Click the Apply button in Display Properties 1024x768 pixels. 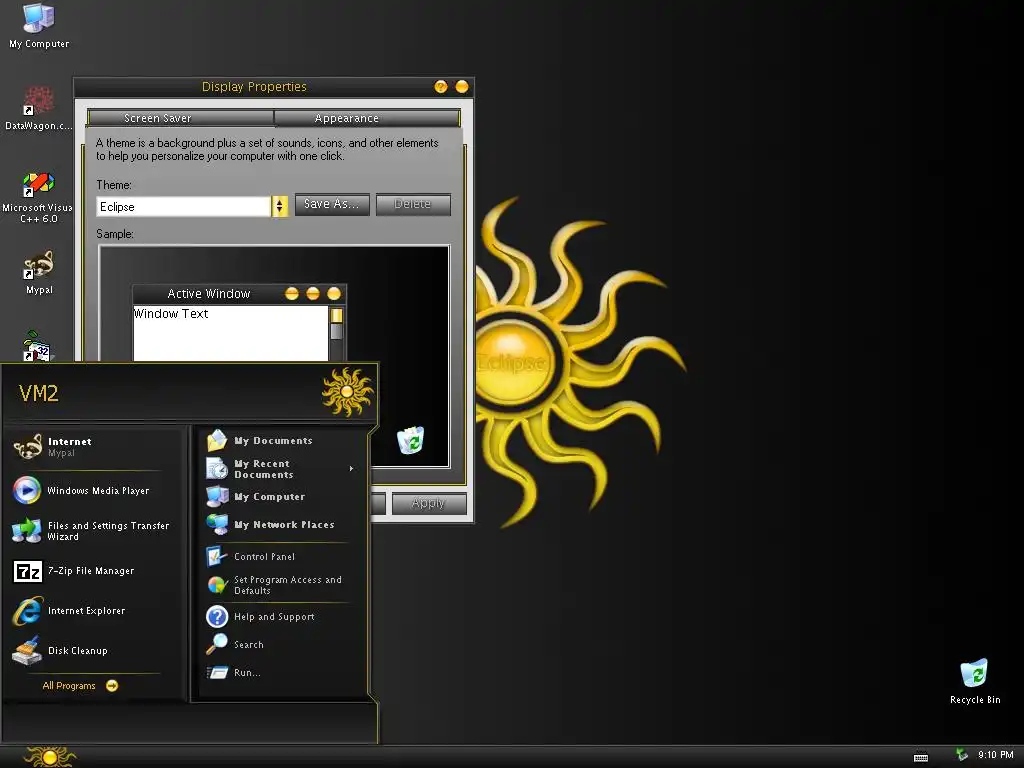click(428, 503)
